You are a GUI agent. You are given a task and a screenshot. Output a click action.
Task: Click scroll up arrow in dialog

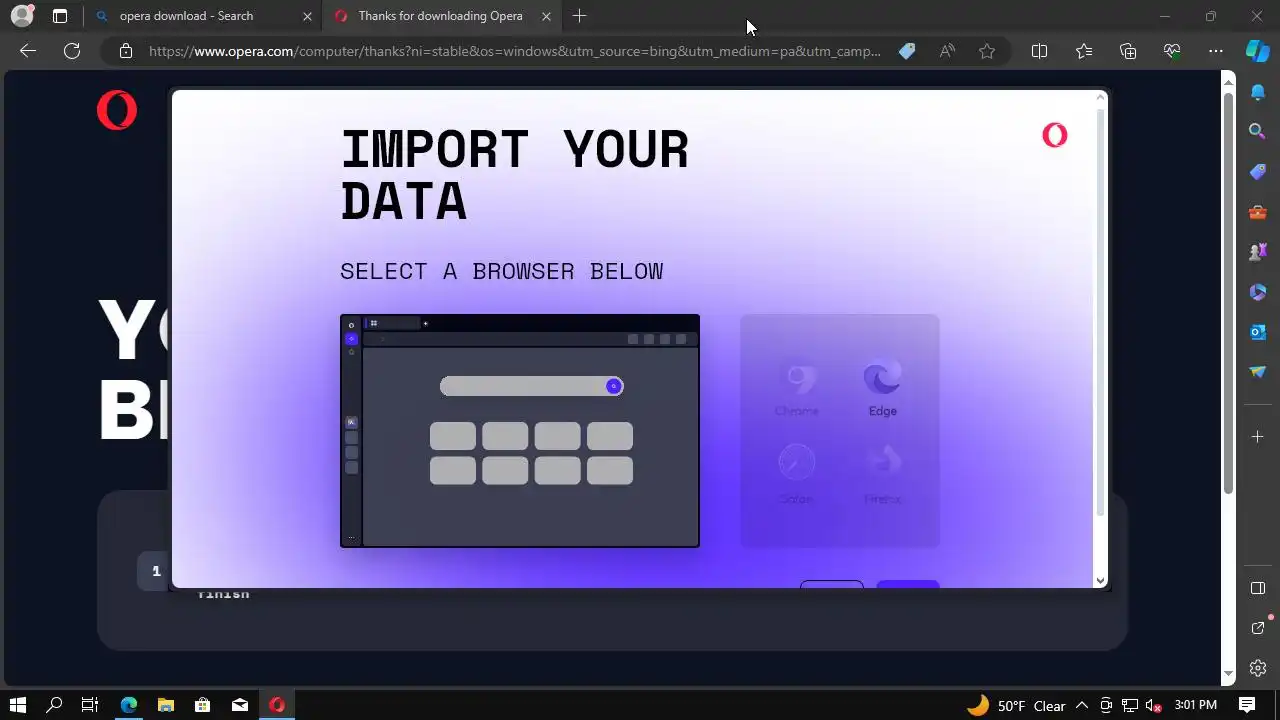click(x=1101, y=97)
